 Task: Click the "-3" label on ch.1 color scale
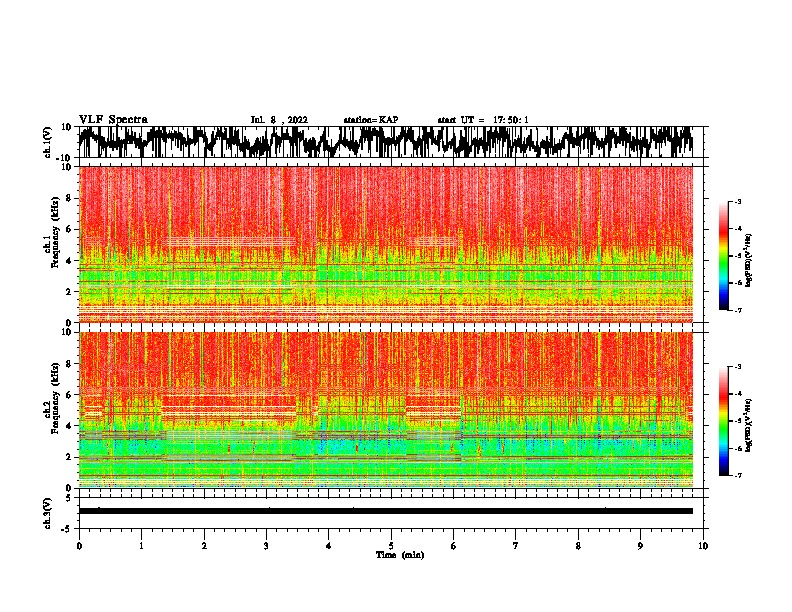(x=738, y=202)
